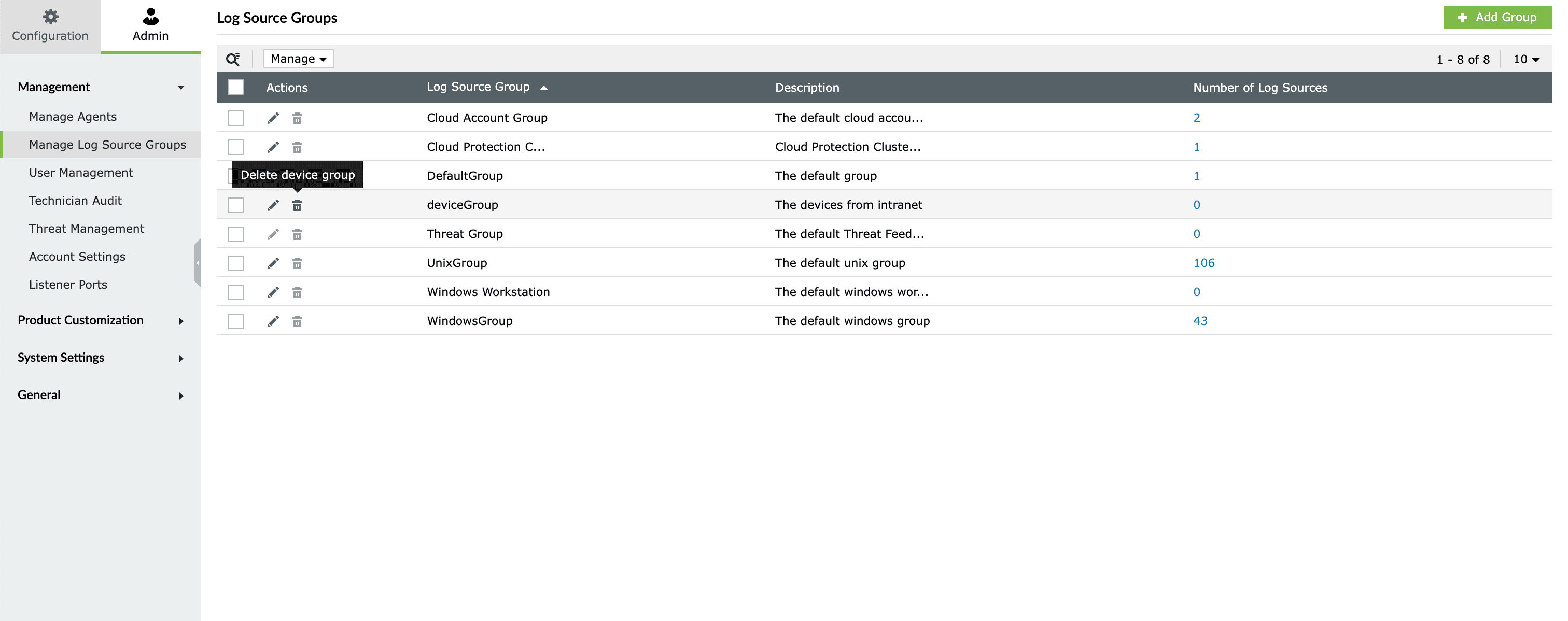This screenshot has width=1568, height=621.
Task: Edit the deviceGroup entry
Action: pyautogui.click(x=273, y=205)
